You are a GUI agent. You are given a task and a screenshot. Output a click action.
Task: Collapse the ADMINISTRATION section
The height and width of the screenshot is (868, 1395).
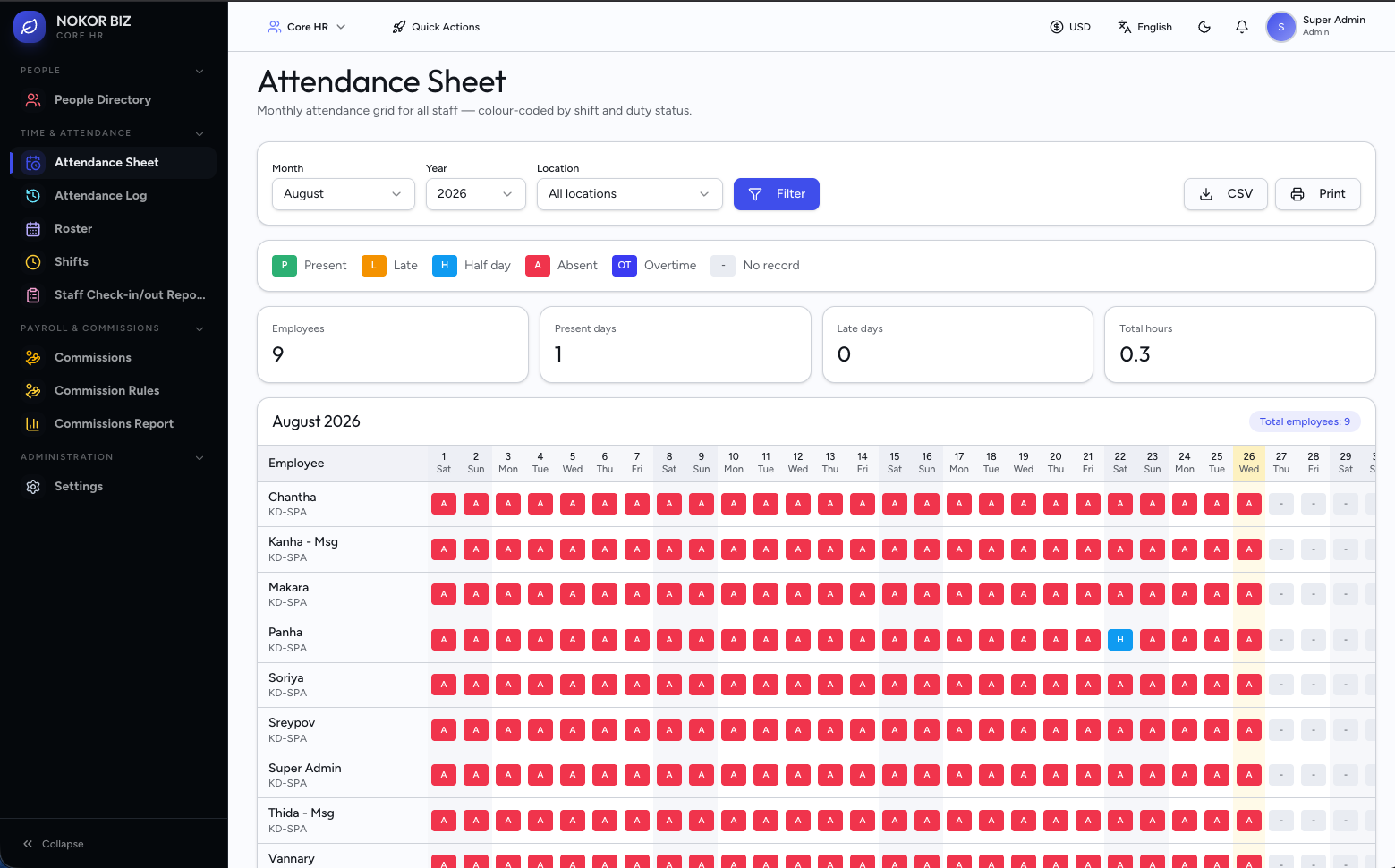click(200, 457)
